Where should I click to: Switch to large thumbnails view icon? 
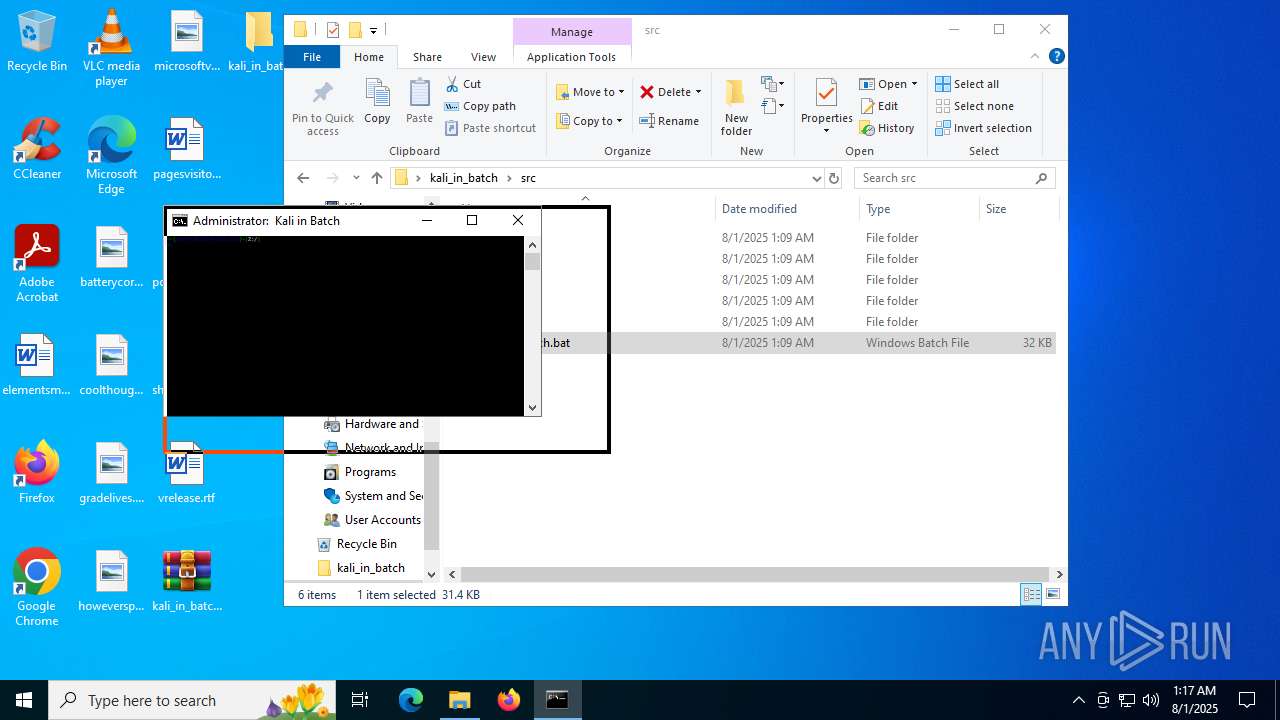click(1053, 595)
